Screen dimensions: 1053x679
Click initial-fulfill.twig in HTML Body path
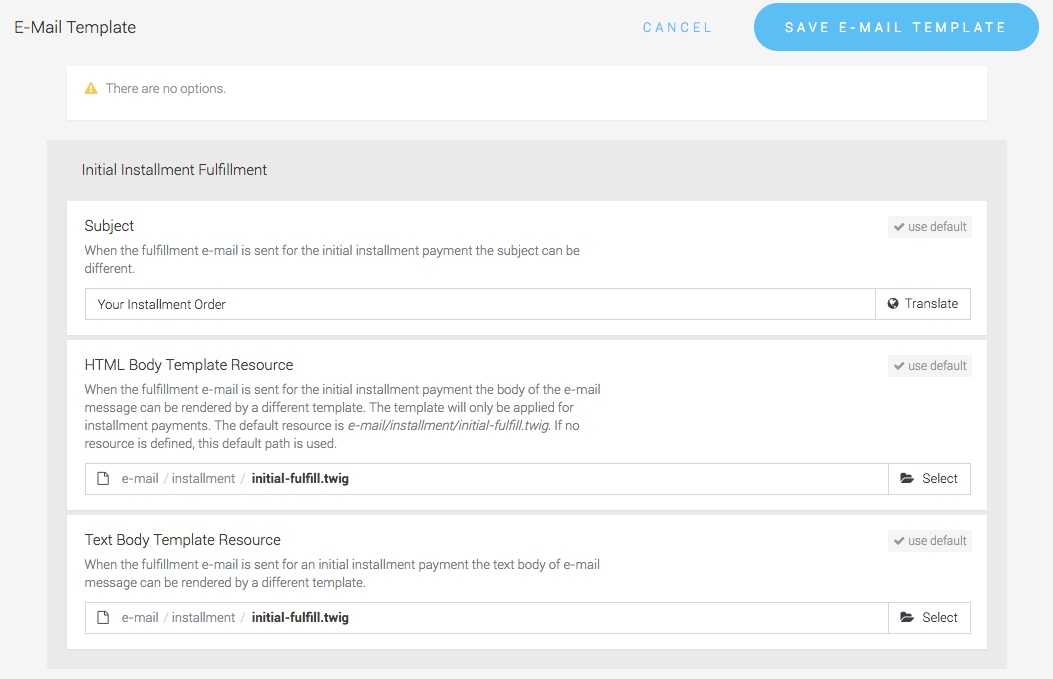tap(300, 479)
